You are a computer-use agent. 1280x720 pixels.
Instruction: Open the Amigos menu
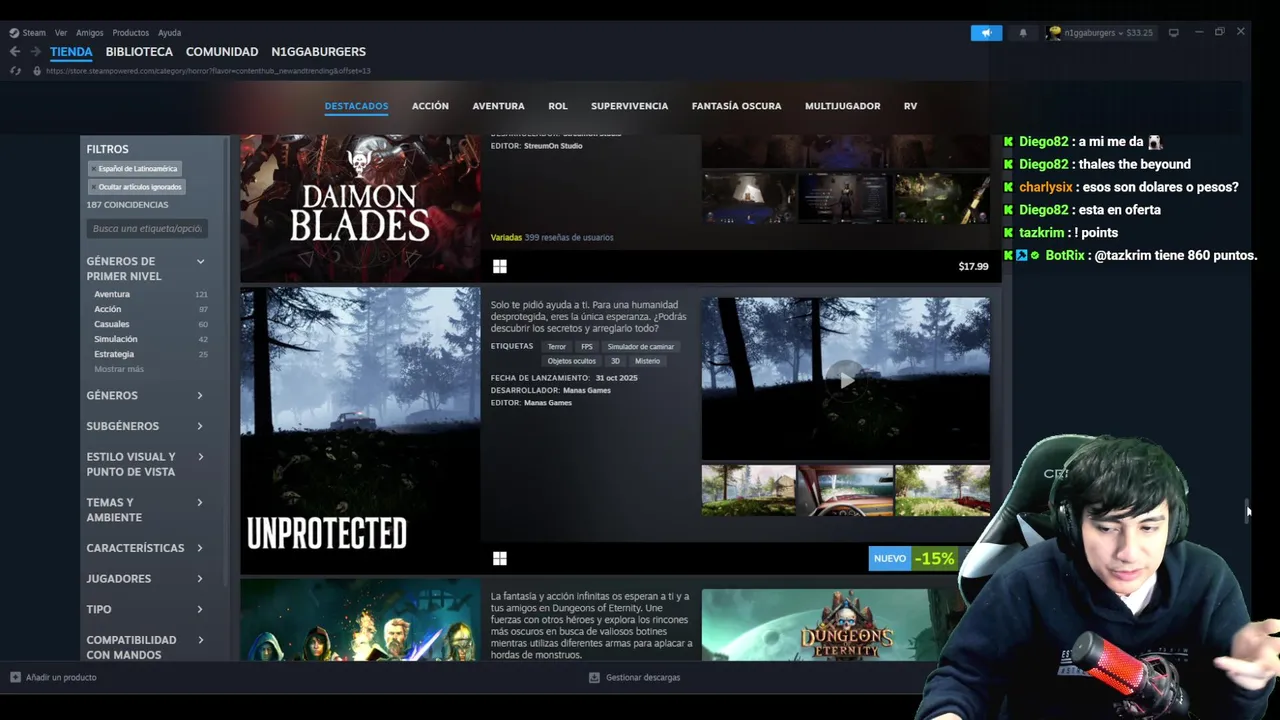pos(90,33)
